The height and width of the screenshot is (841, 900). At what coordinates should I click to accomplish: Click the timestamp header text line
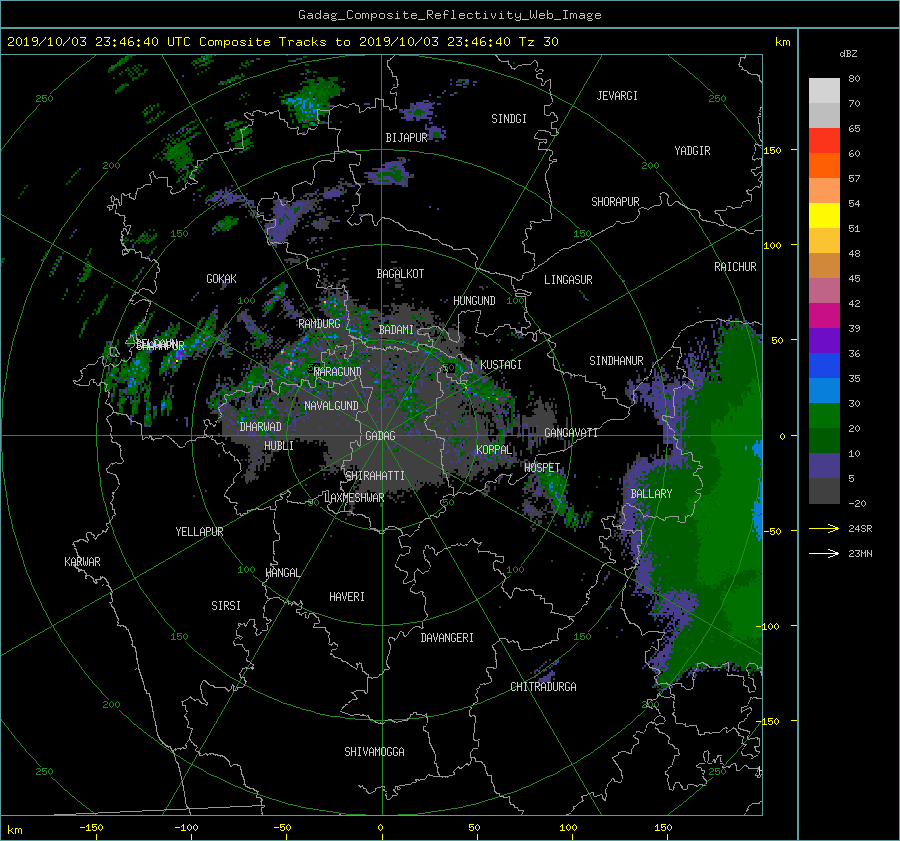pyautogui.click(x=282, y=42)
